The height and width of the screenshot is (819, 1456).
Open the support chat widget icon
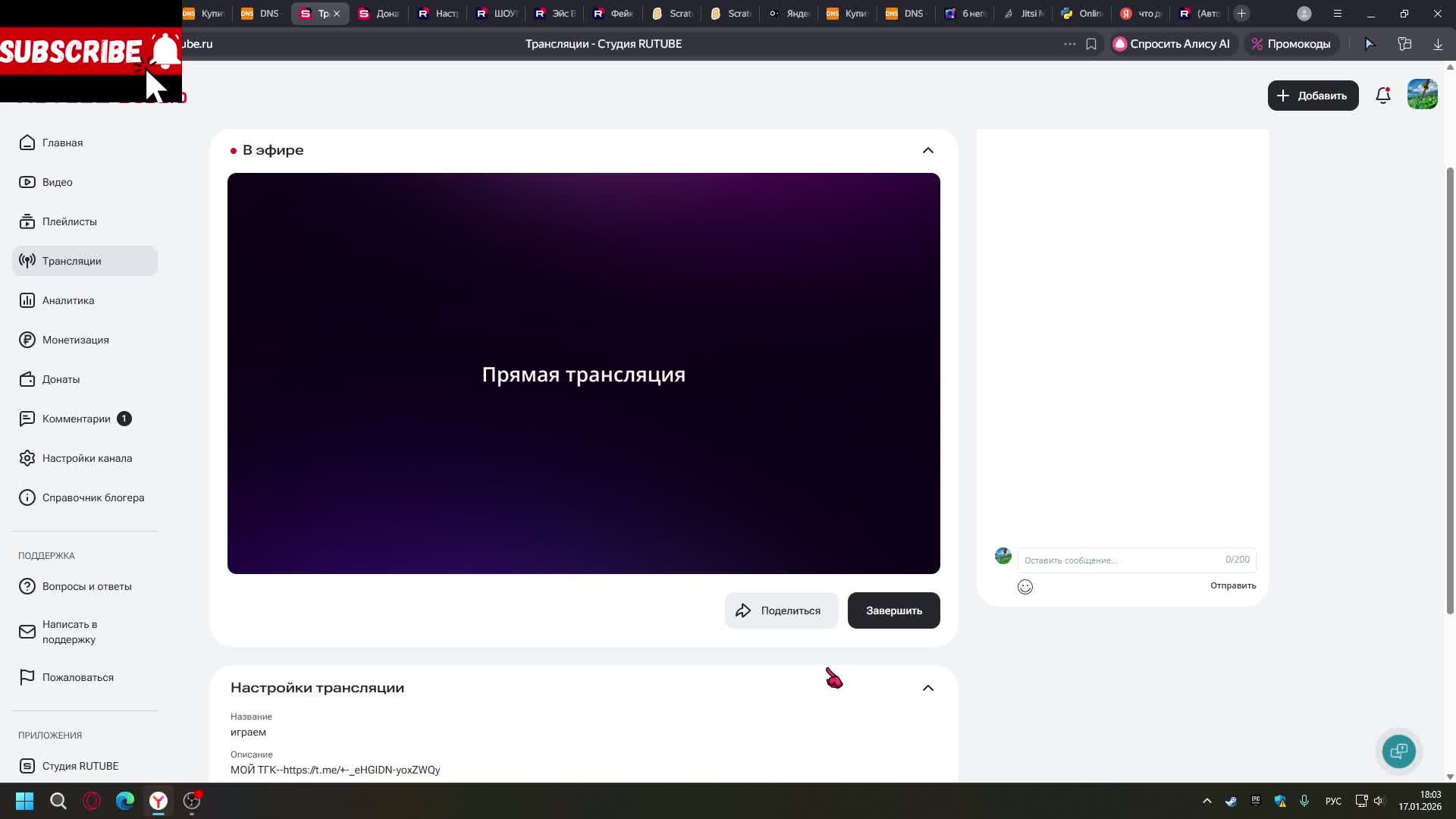(x=1398, y=752)
